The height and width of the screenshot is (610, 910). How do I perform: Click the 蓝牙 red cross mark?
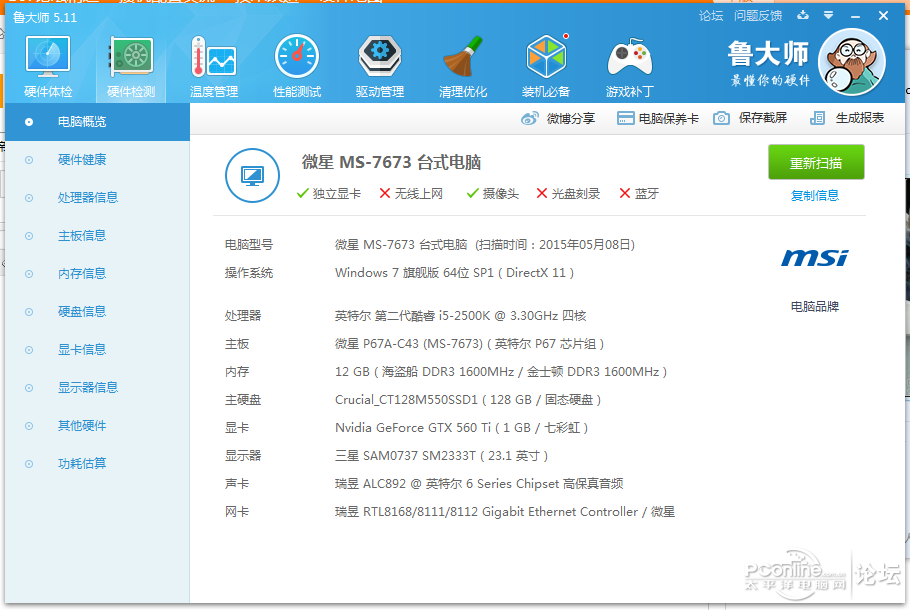tap(624, 193)
